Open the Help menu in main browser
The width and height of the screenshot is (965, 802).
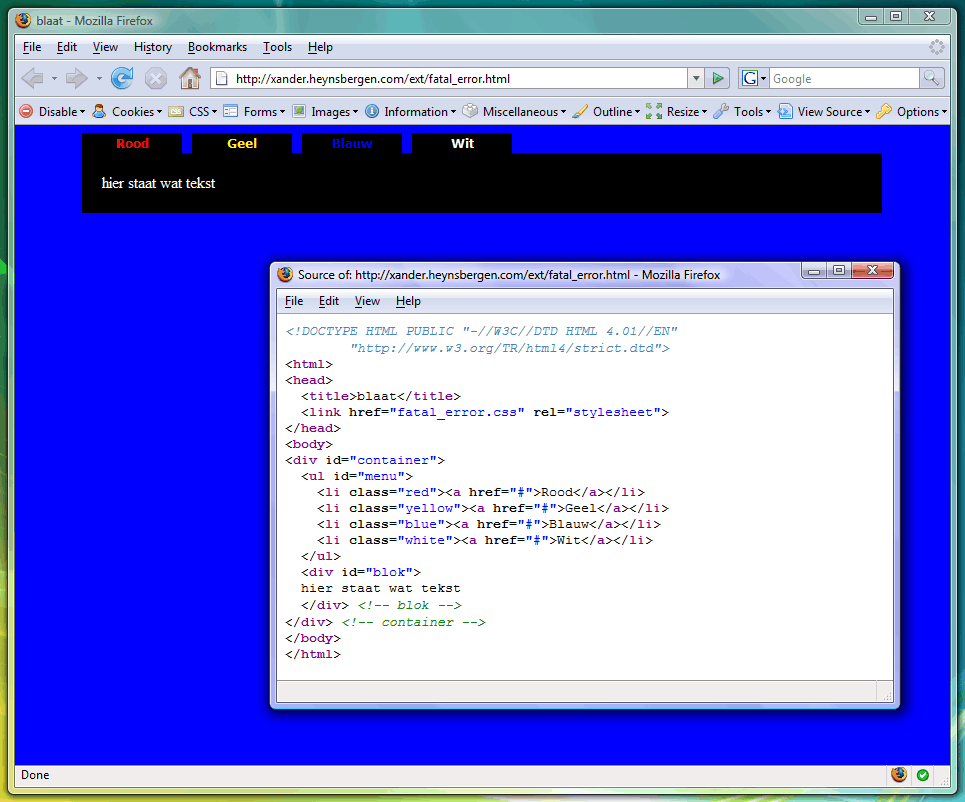point(320,47)
